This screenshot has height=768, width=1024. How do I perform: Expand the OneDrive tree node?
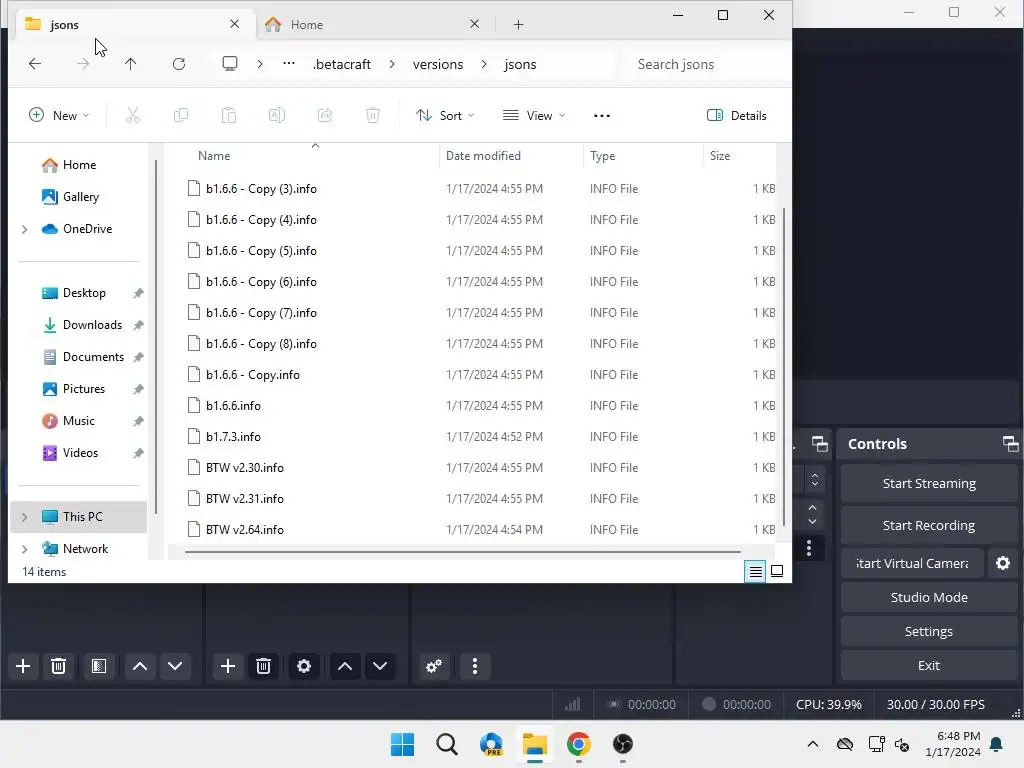coord(25,229)
